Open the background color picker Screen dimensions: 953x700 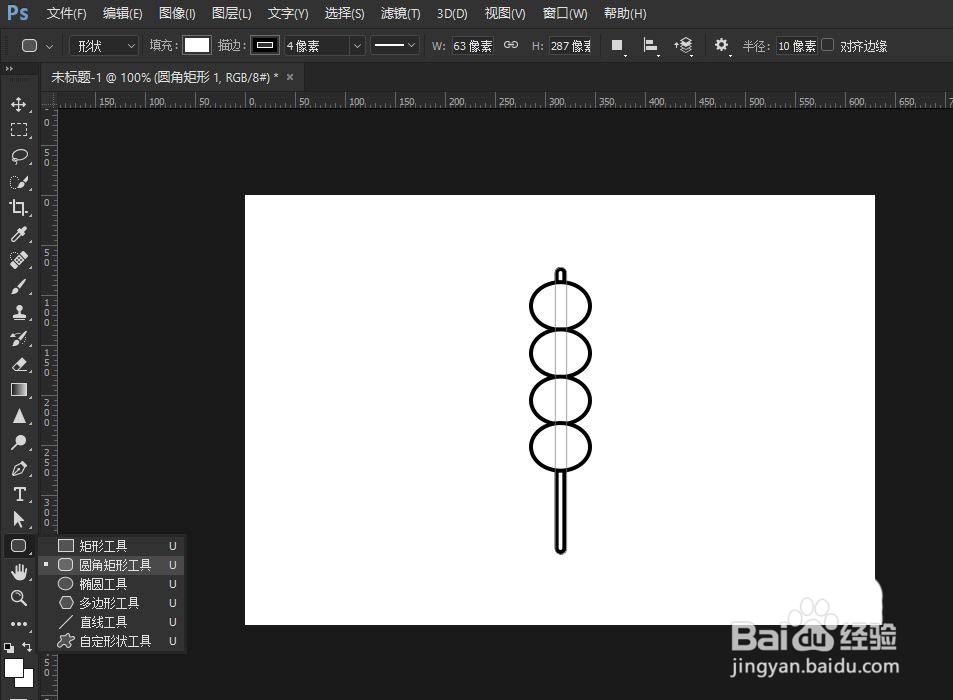(27, 681)
